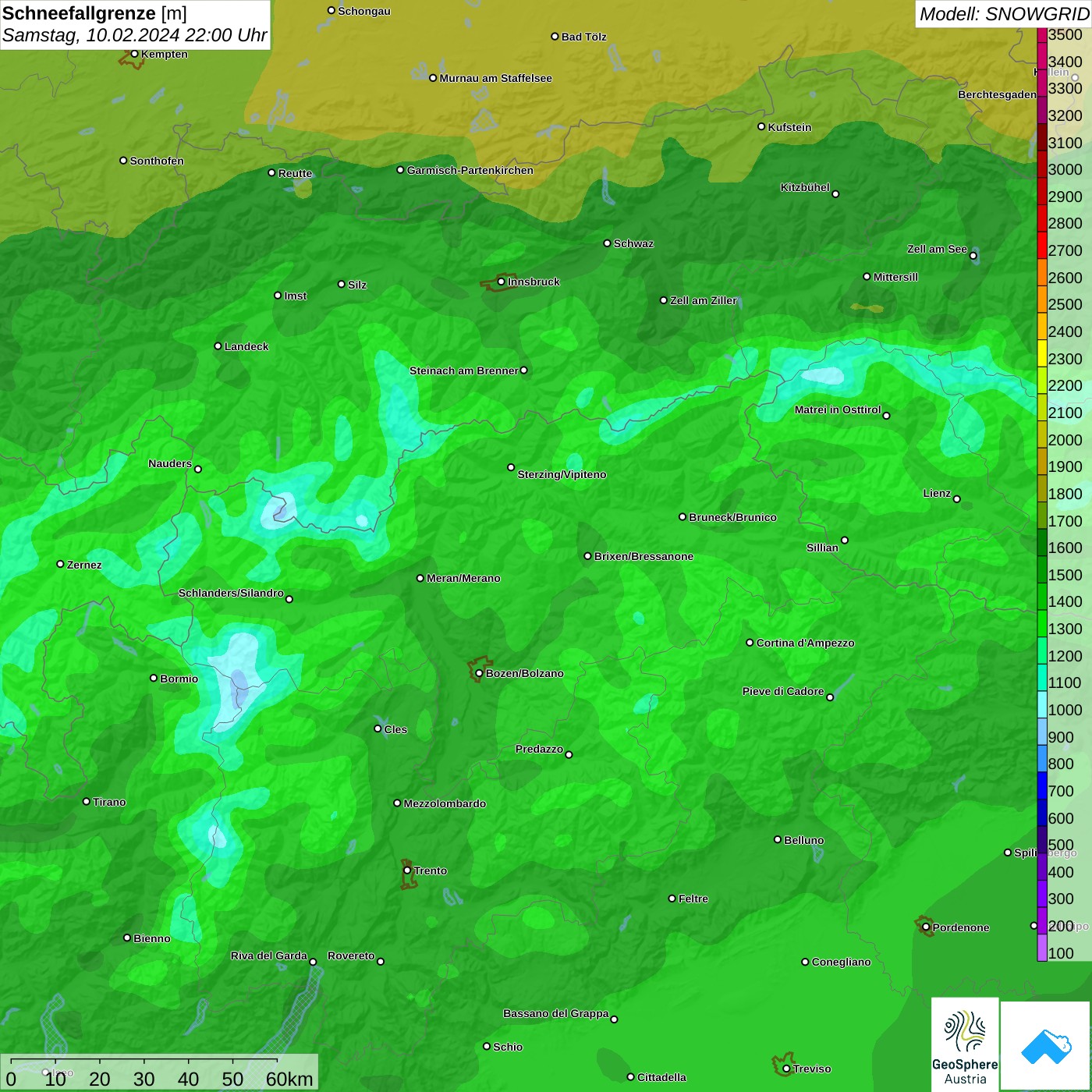The height and width of the screenshot is (1092, 1092).
Task: Click the Sillian label
Action: pos(822,548)
